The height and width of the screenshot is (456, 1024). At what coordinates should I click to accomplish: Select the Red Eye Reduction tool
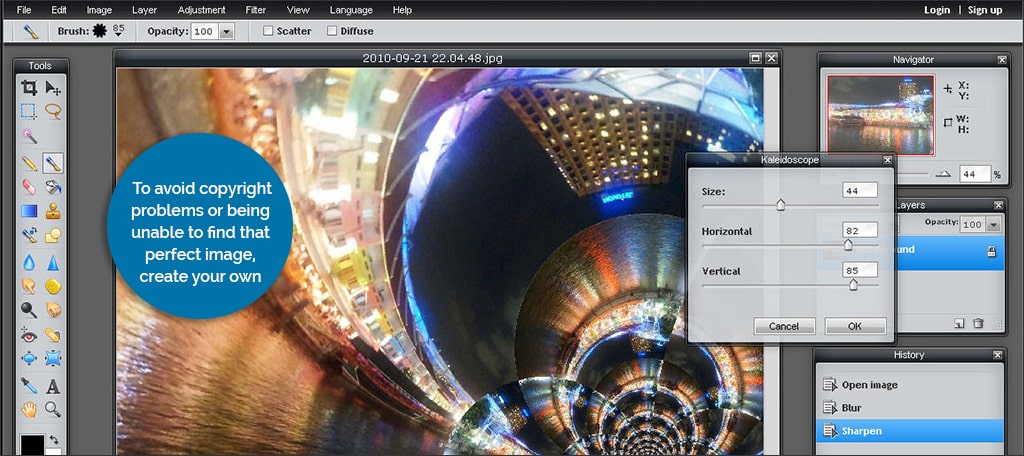[29, 335]
